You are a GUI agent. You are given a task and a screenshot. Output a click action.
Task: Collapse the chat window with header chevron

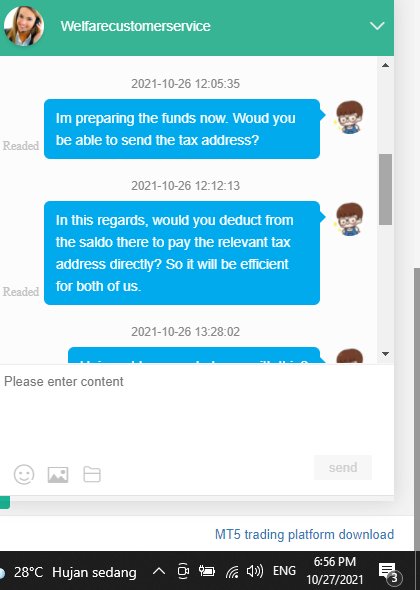[x=377, y=26]
